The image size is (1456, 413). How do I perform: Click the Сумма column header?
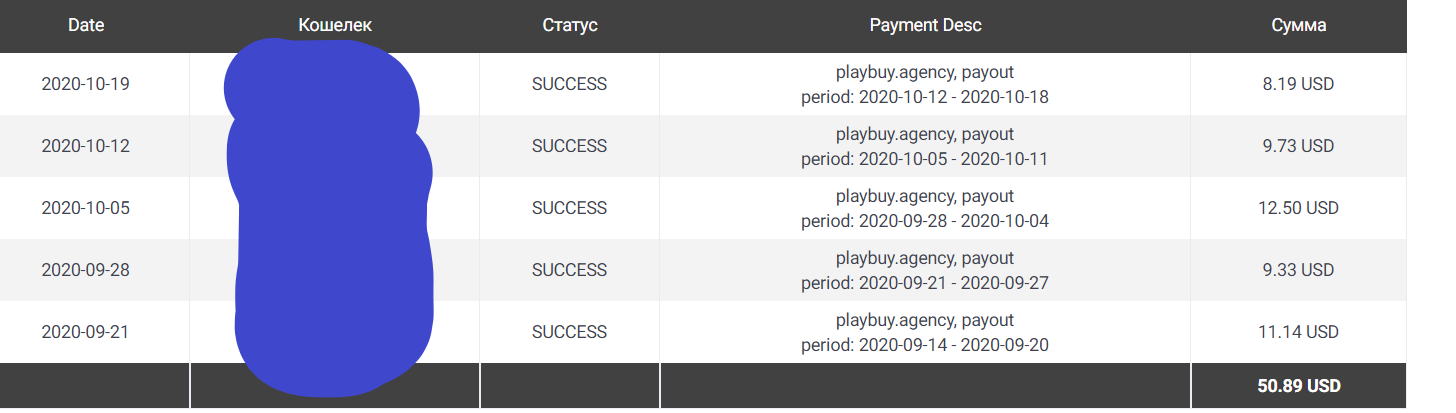[x=1298, y=26]
